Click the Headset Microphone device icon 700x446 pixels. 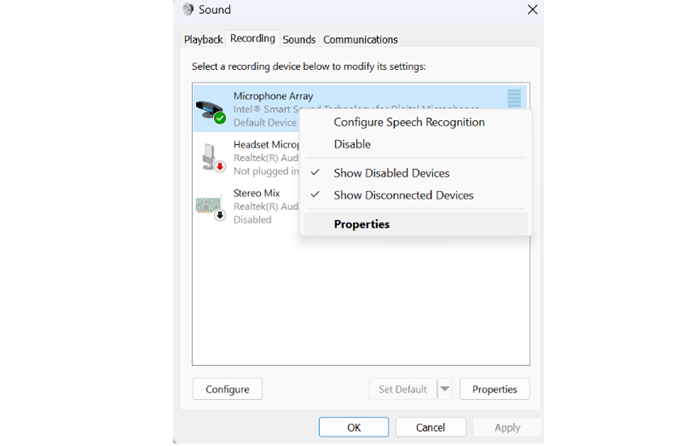coord(212,158)
